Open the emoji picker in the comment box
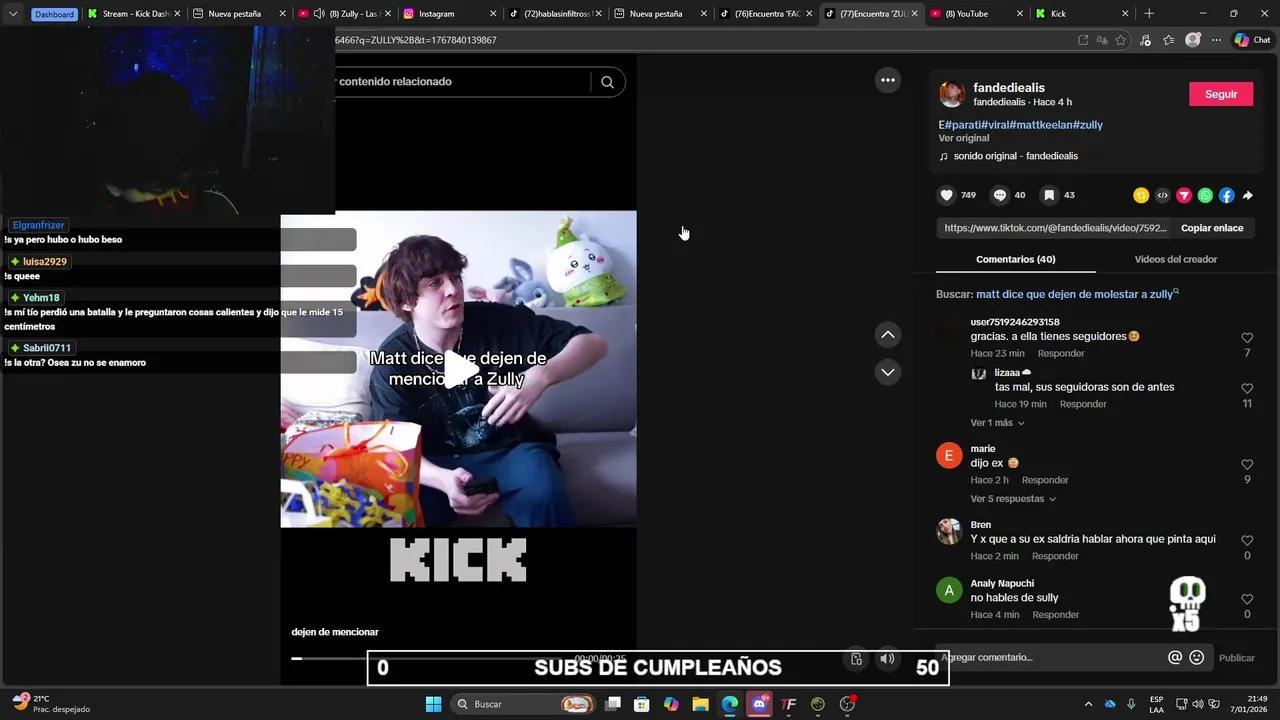1280x720 pixels. 1196,658
